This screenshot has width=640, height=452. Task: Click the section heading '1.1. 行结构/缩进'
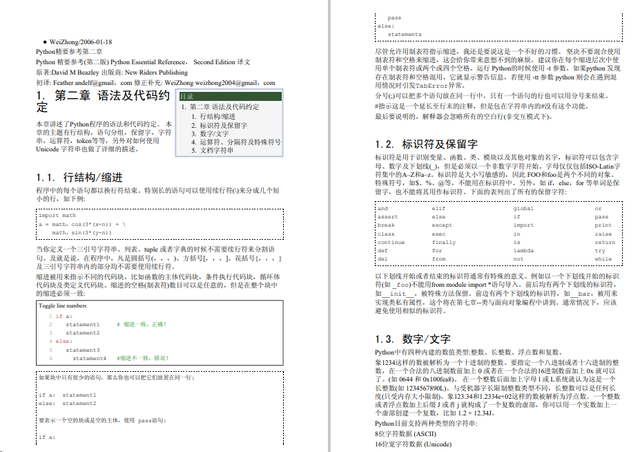tap(79, 177)
